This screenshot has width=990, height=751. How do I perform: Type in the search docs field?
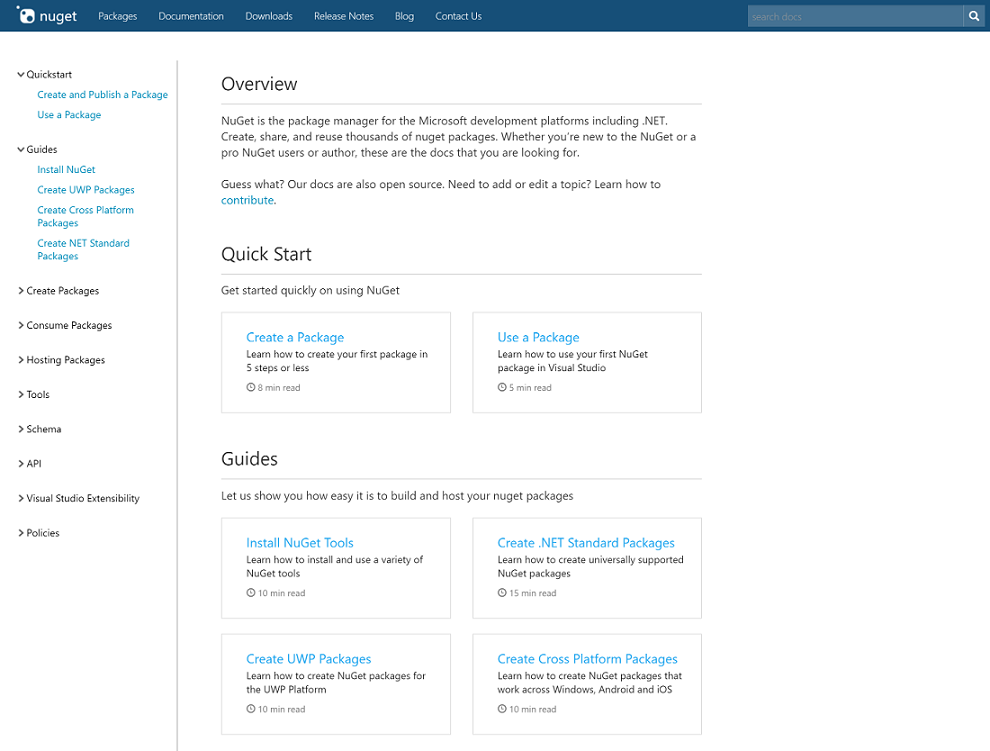point(854,16)
